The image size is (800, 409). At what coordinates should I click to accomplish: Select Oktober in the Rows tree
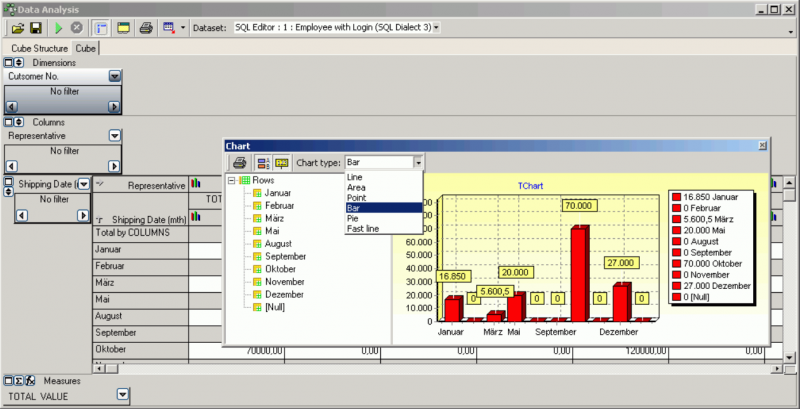coord(280,269)
